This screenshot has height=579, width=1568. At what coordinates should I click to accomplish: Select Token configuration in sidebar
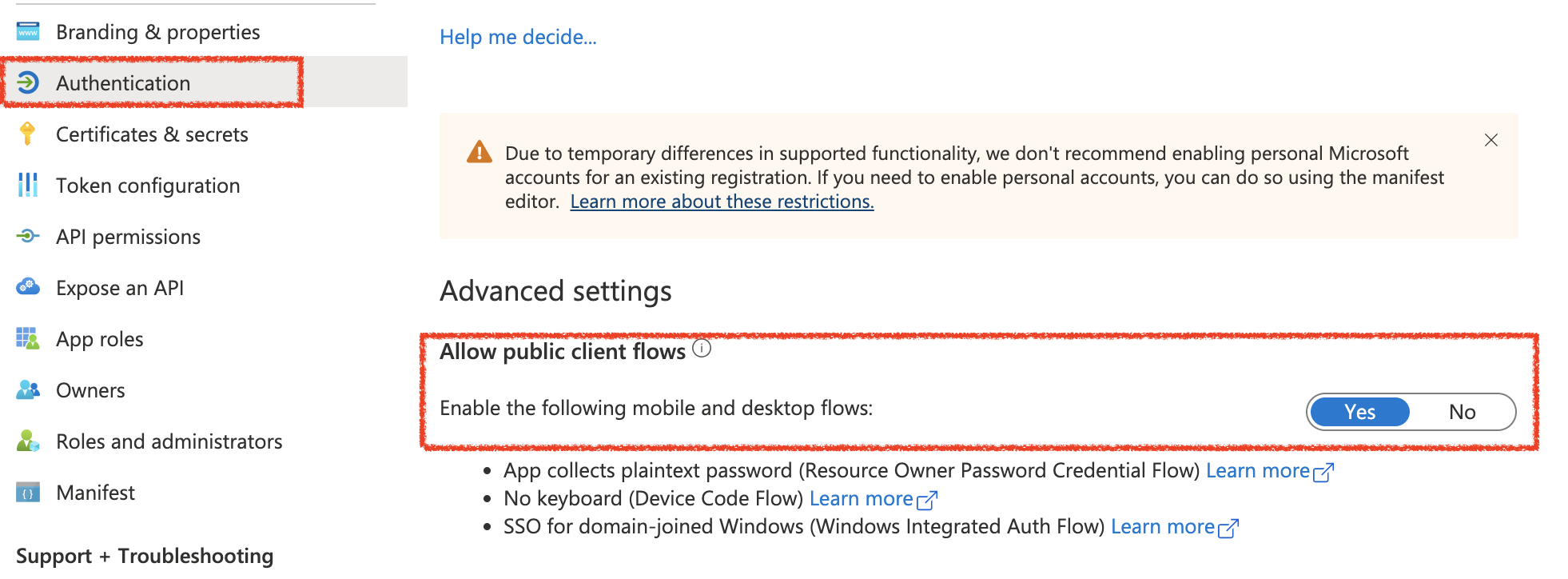148,186
